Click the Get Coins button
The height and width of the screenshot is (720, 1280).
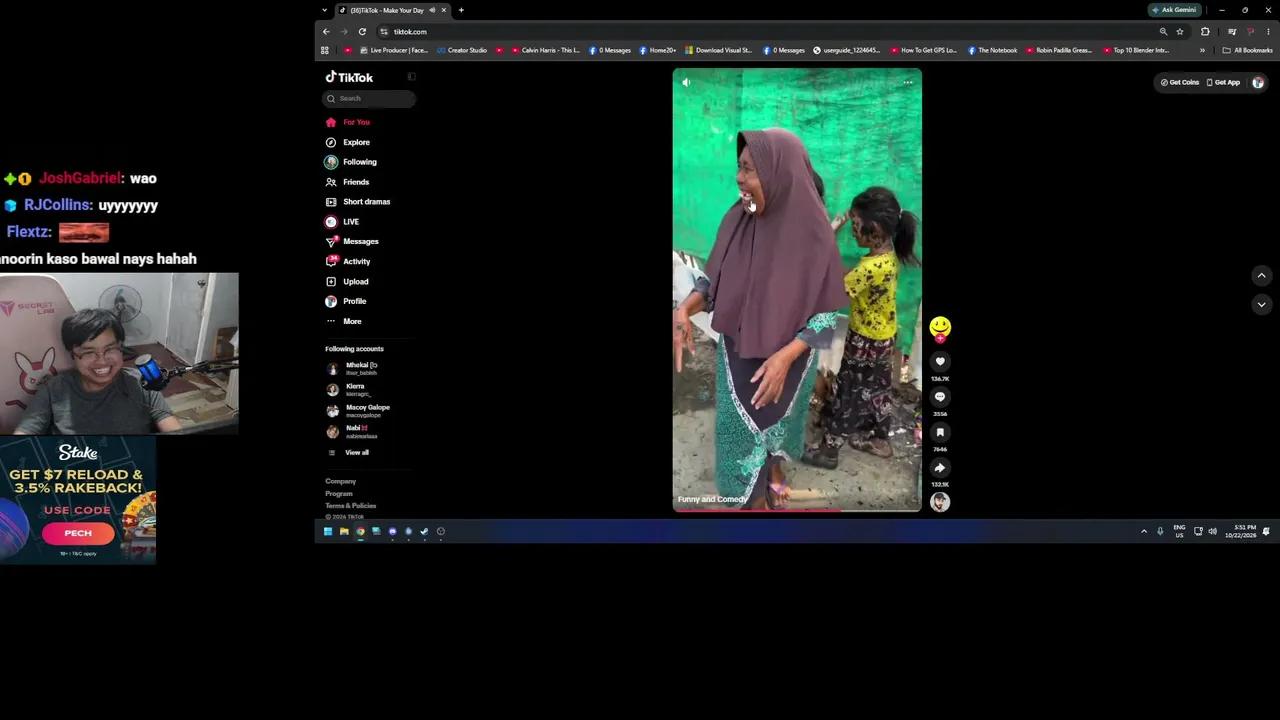click(1180, 82)
